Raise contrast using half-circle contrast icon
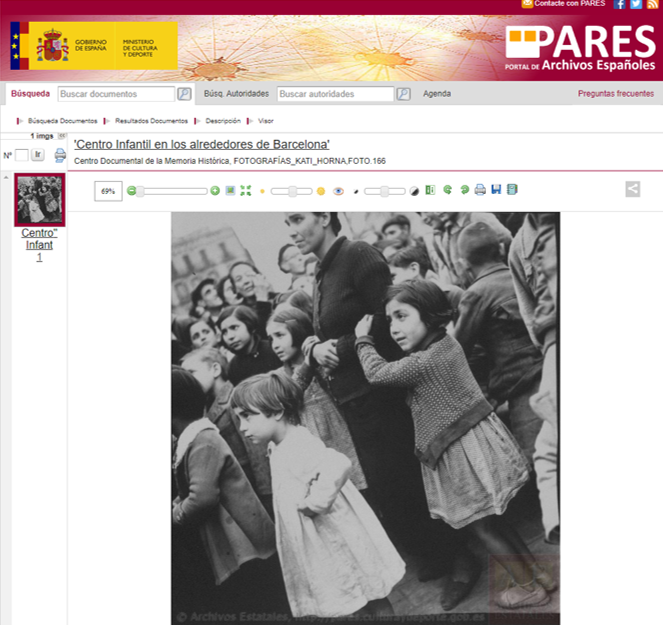 pos(414,191)
